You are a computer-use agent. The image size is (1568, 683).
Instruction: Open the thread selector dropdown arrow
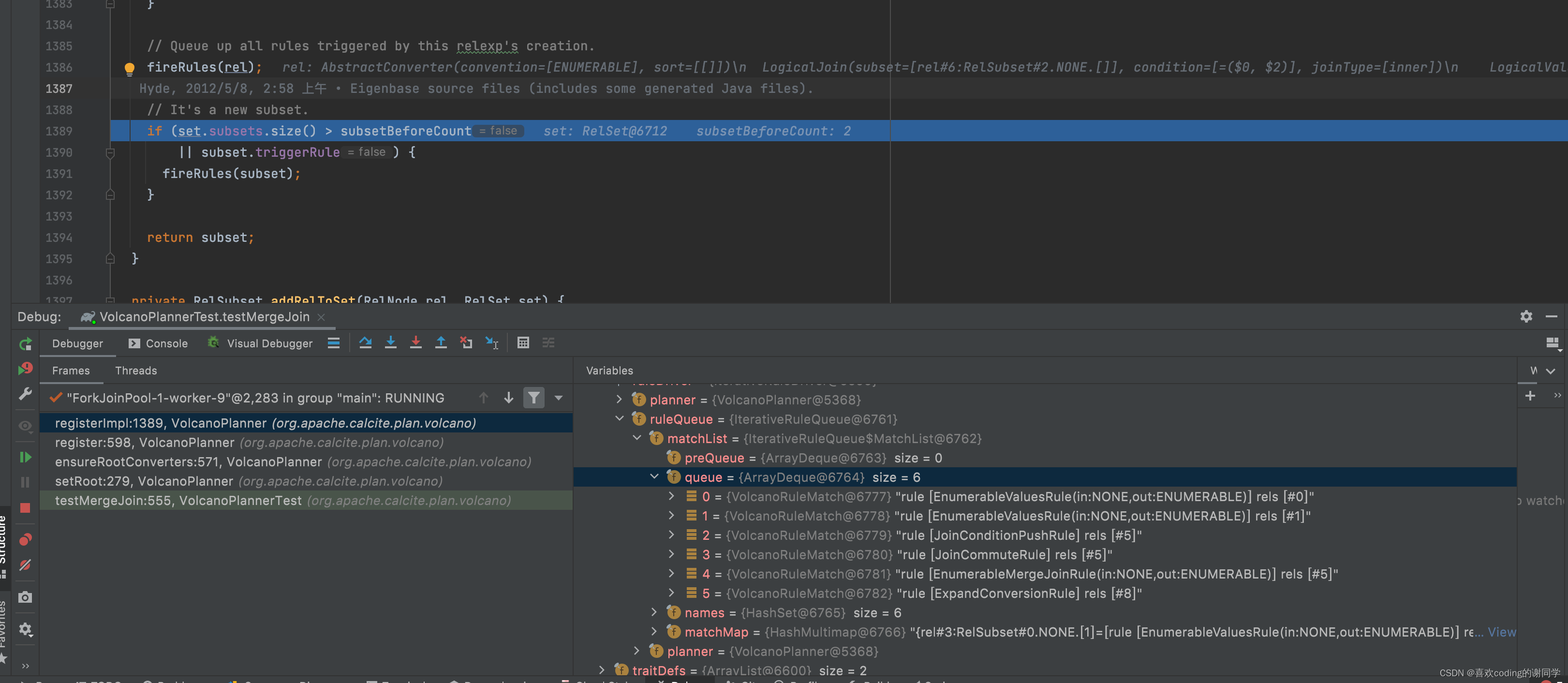(x=558, y=398)
